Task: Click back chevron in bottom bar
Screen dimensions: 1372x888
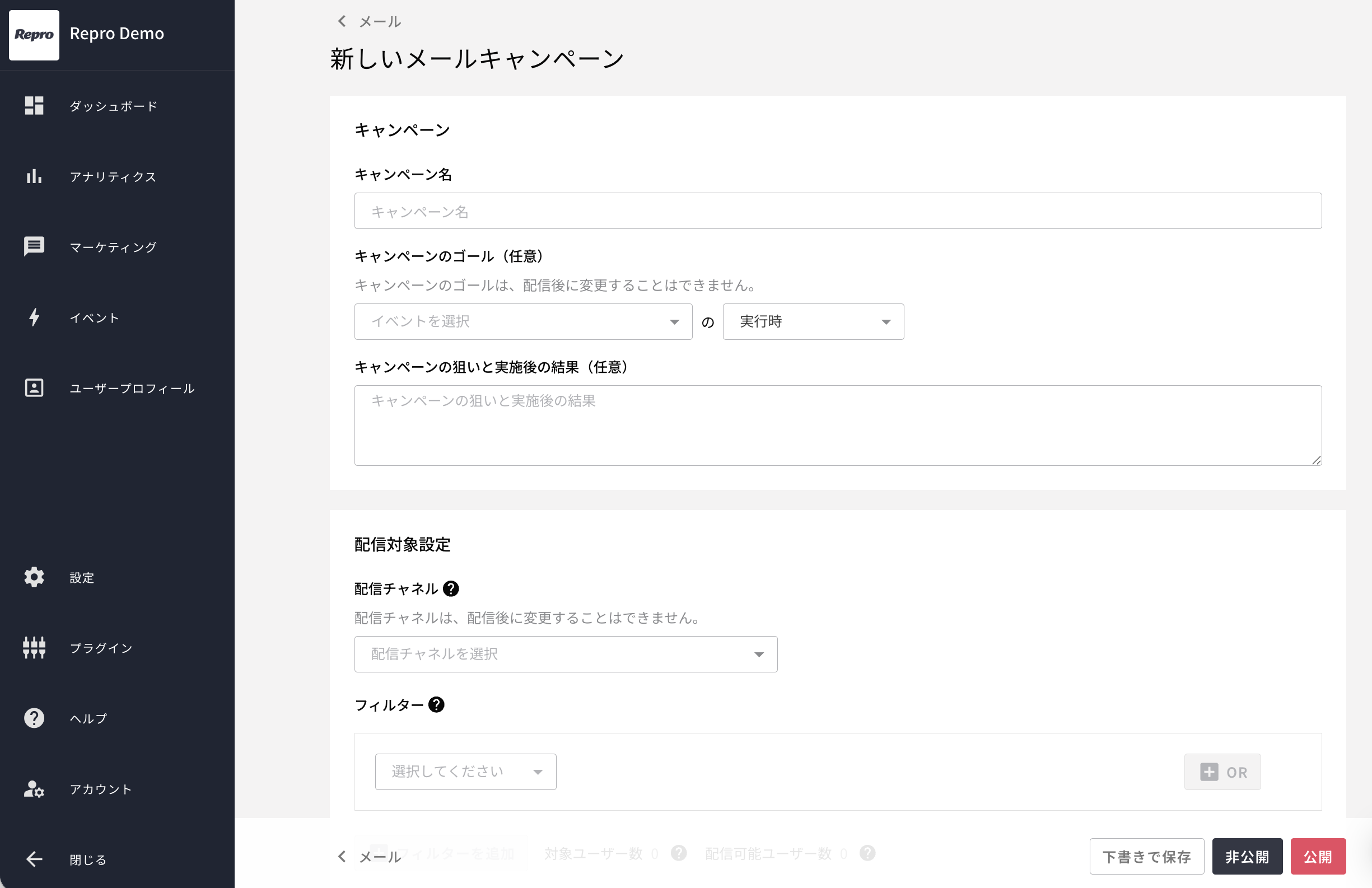Action: pyautogui.click(x=342, y=856)
